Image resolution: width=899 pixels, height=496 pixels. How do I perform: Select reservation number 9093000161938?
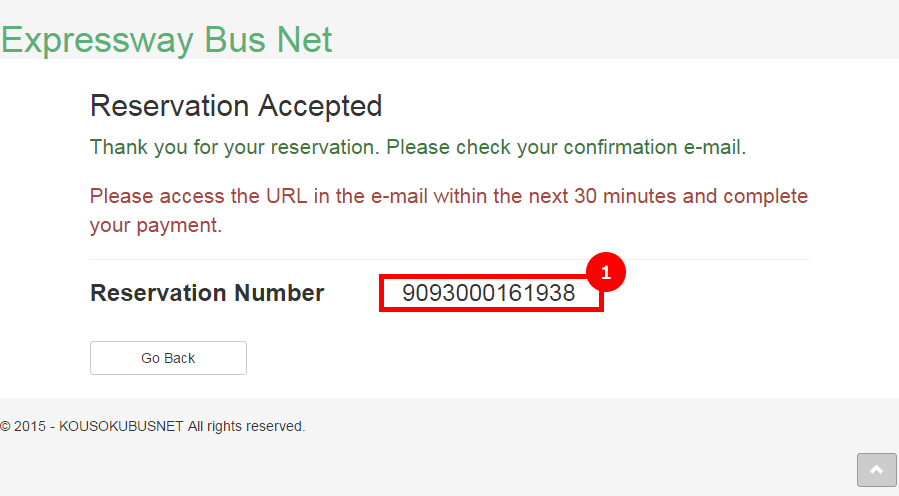(488, 293)
